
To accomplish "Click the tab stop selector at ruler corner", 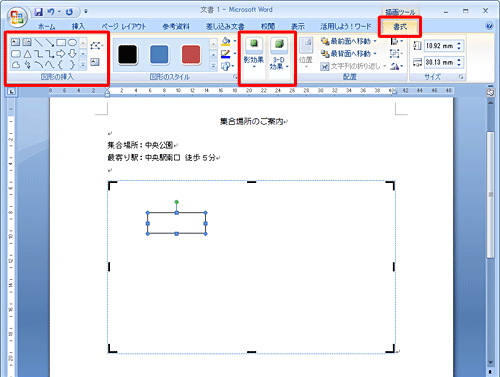I will click(11, 91).
